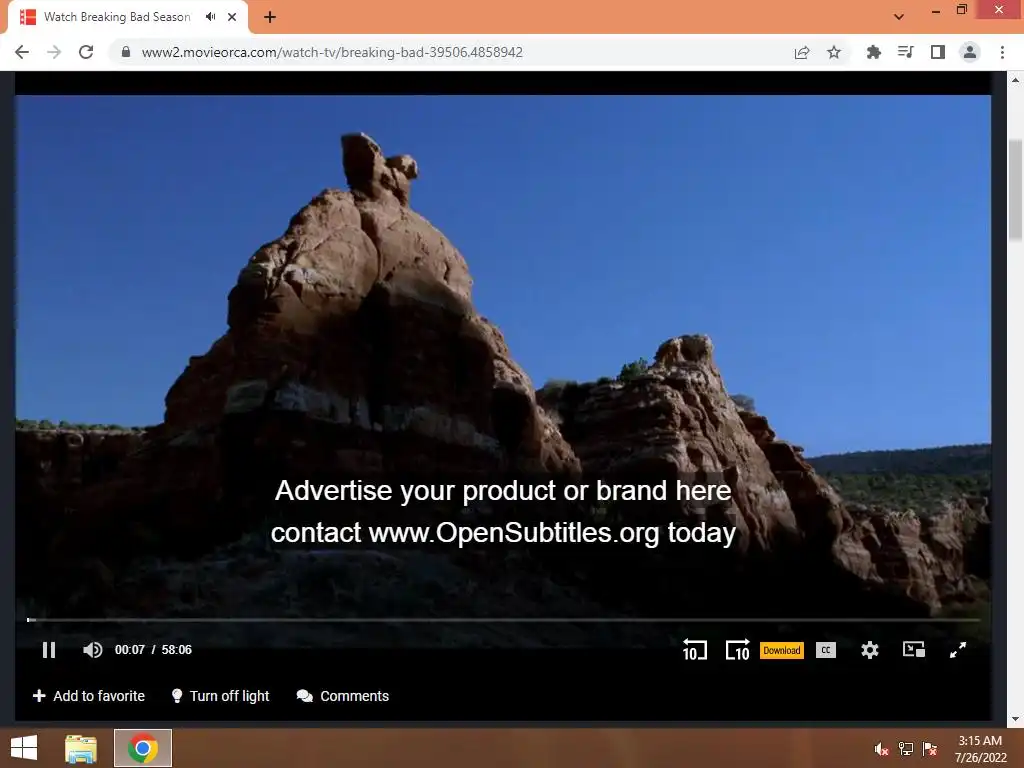
Task: Click the 00:07 elapsed time text
Action: 130,650
